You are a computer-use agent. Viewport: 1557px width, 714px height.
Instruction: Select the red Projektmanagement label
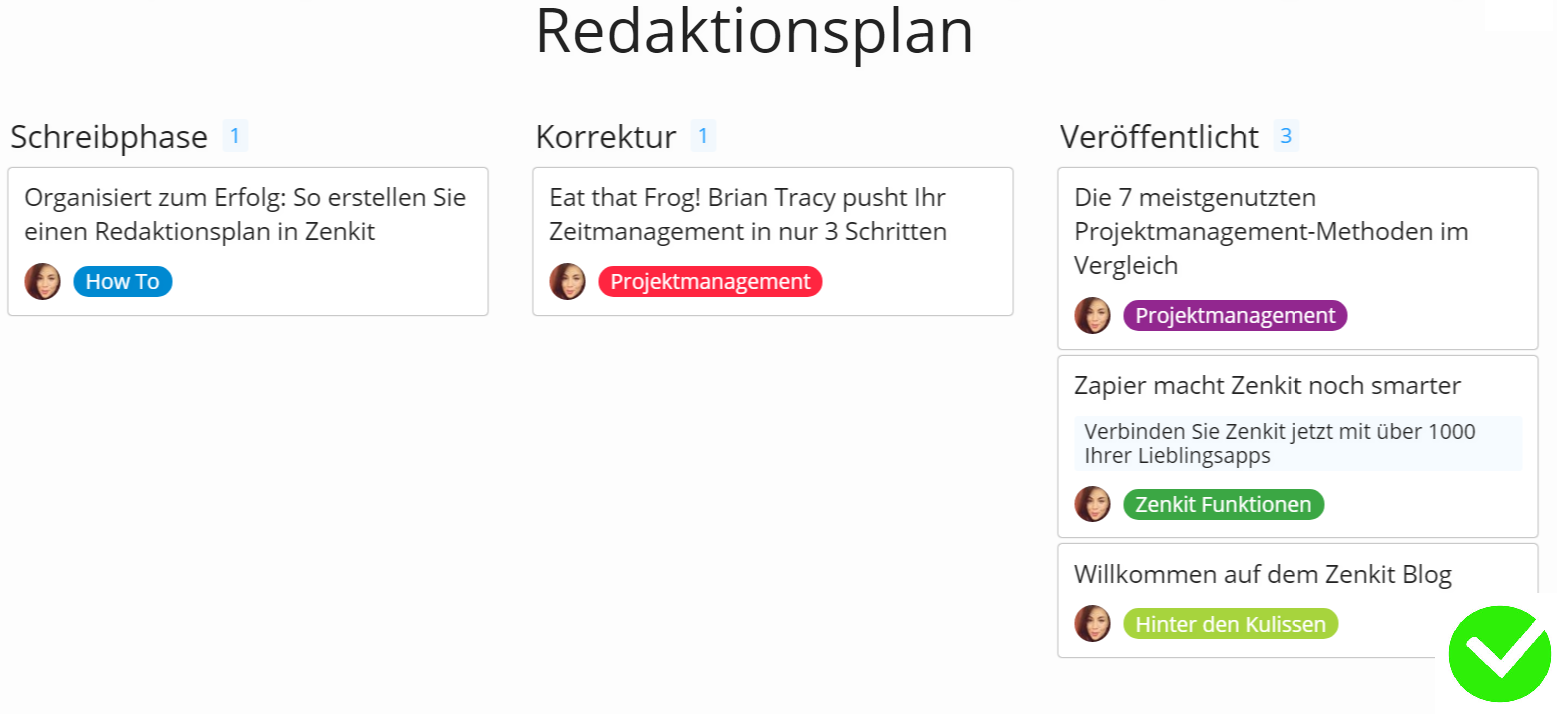pyautogui.click(x=710, y=282)
